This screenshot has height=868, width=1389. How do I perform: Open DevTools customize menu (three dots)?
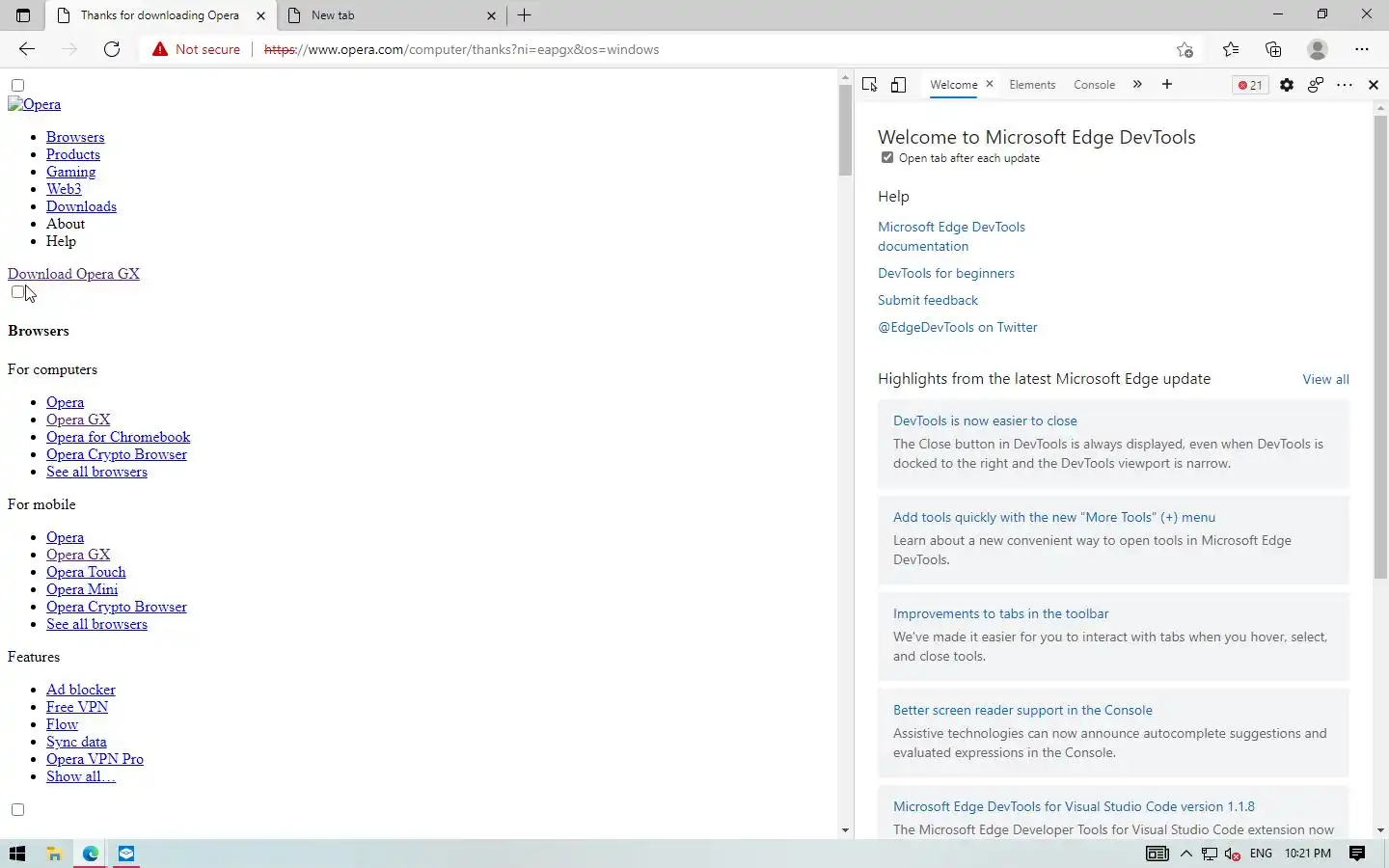click(1345, 85)
